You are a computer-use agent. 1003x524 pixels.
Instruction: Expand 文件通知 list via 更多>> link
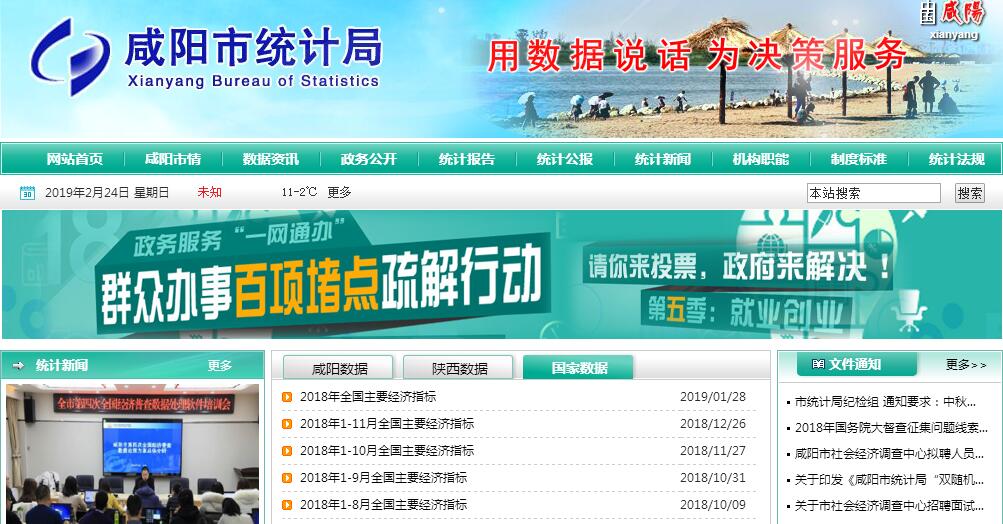pyautogui.click(x=965, y=365)
